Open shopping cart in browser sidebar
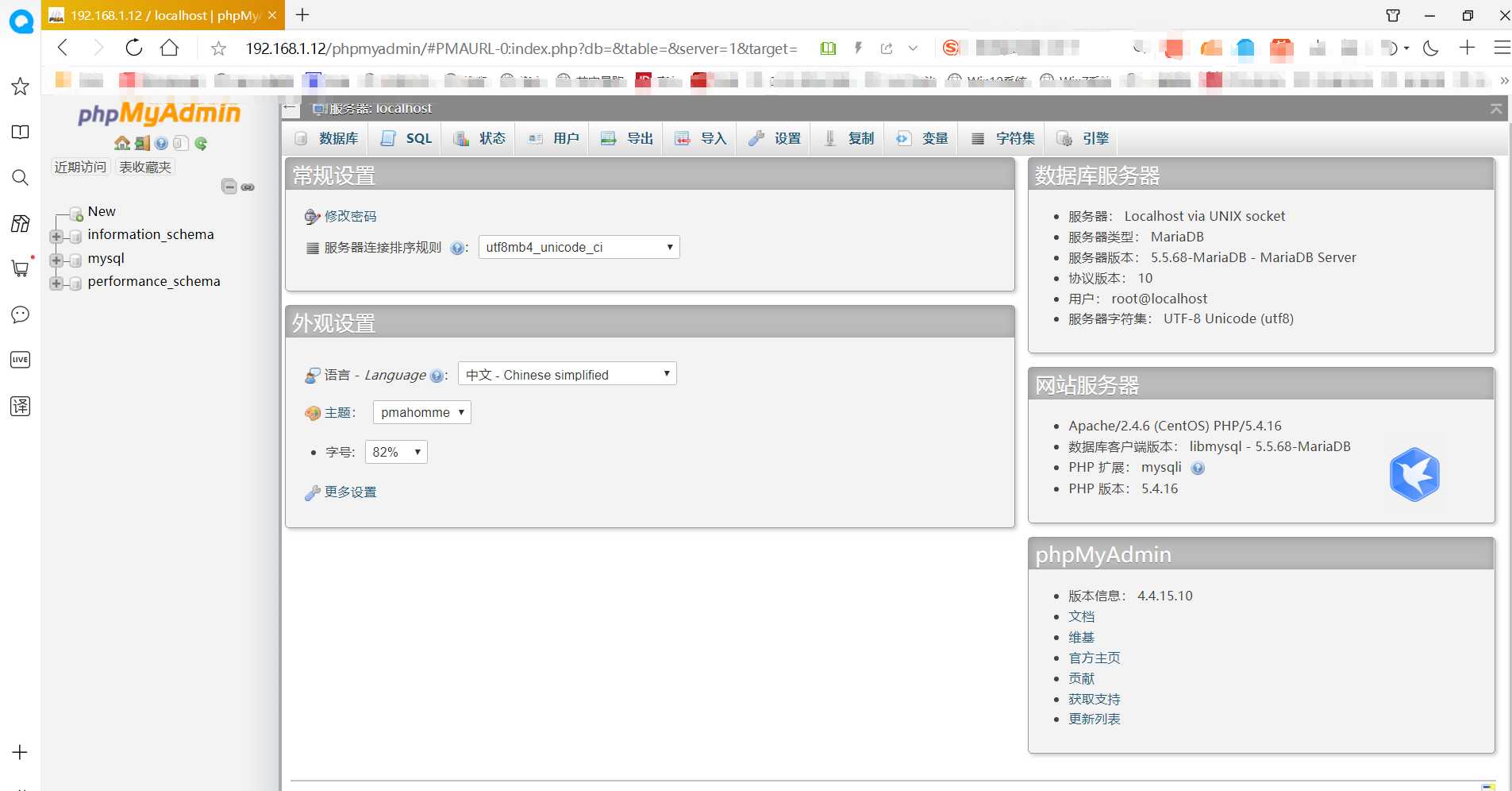The image size is (1512, 791). click(21, 268)
